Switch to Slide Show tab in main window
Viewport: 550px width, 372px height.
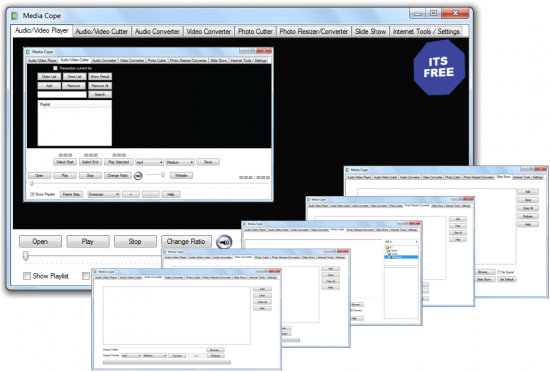coord(370,32)
